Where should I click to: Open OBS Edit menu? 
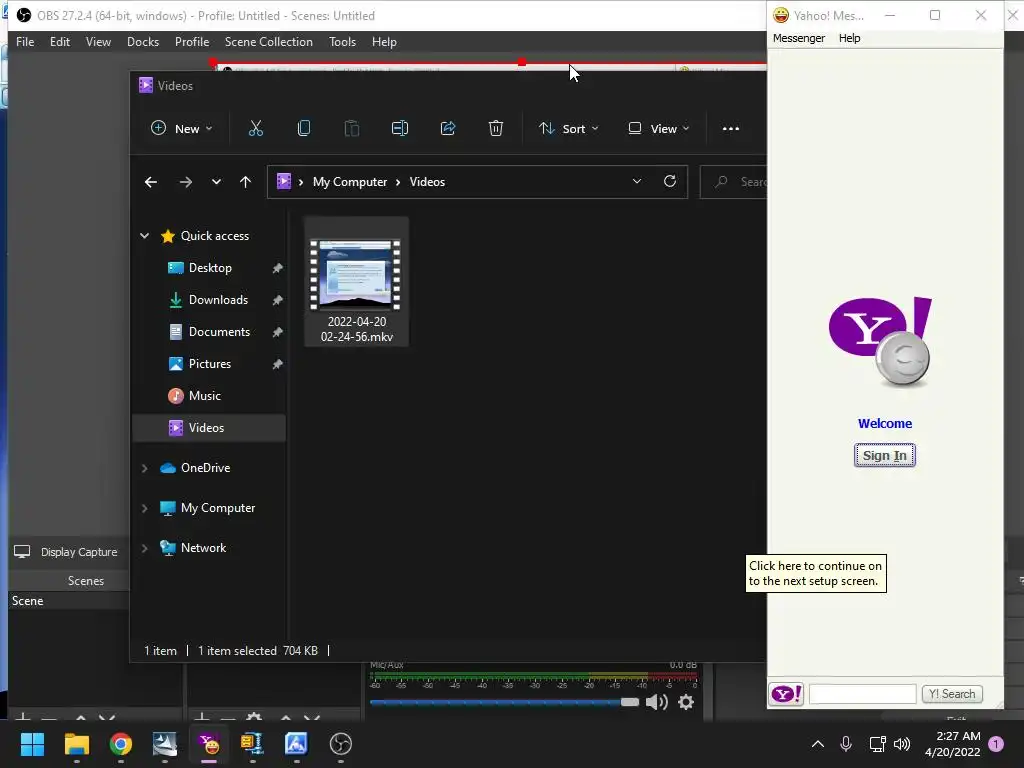click(x=59, y=42)
